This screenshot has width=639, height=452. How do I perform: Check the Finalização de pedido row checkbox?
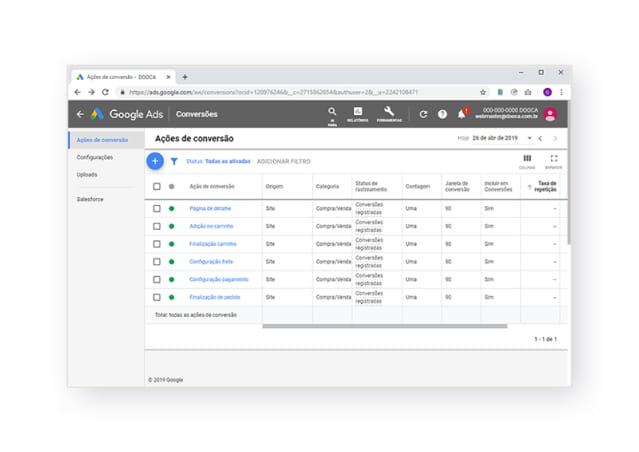pyautogui.click(x=156, y=297)
